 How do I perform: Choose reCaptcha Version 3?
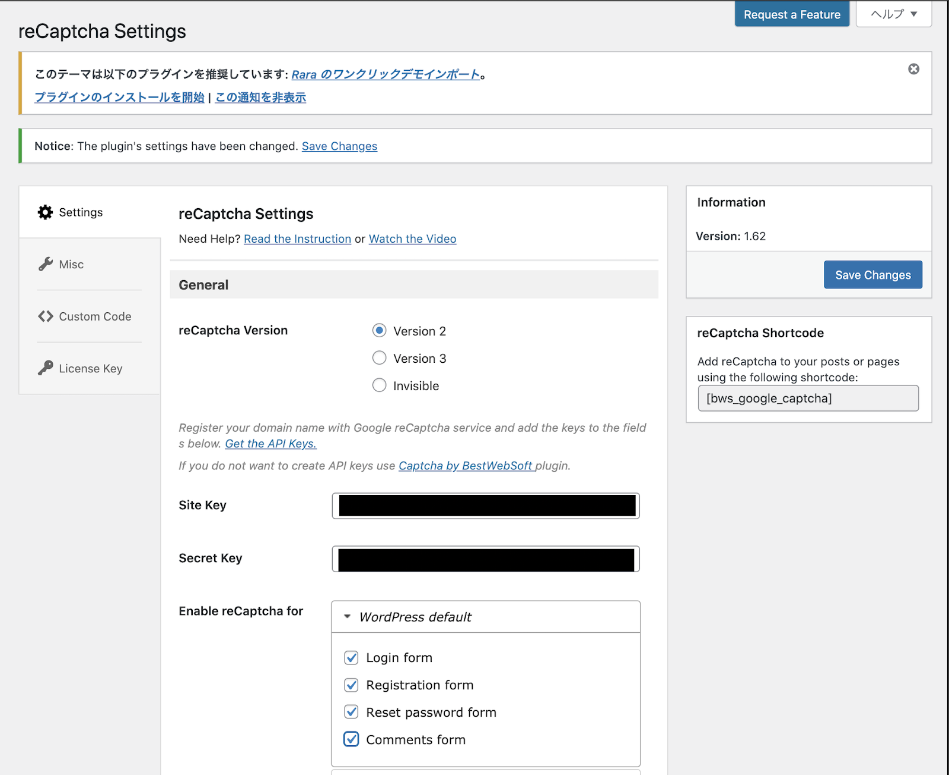tap(379, 358)
